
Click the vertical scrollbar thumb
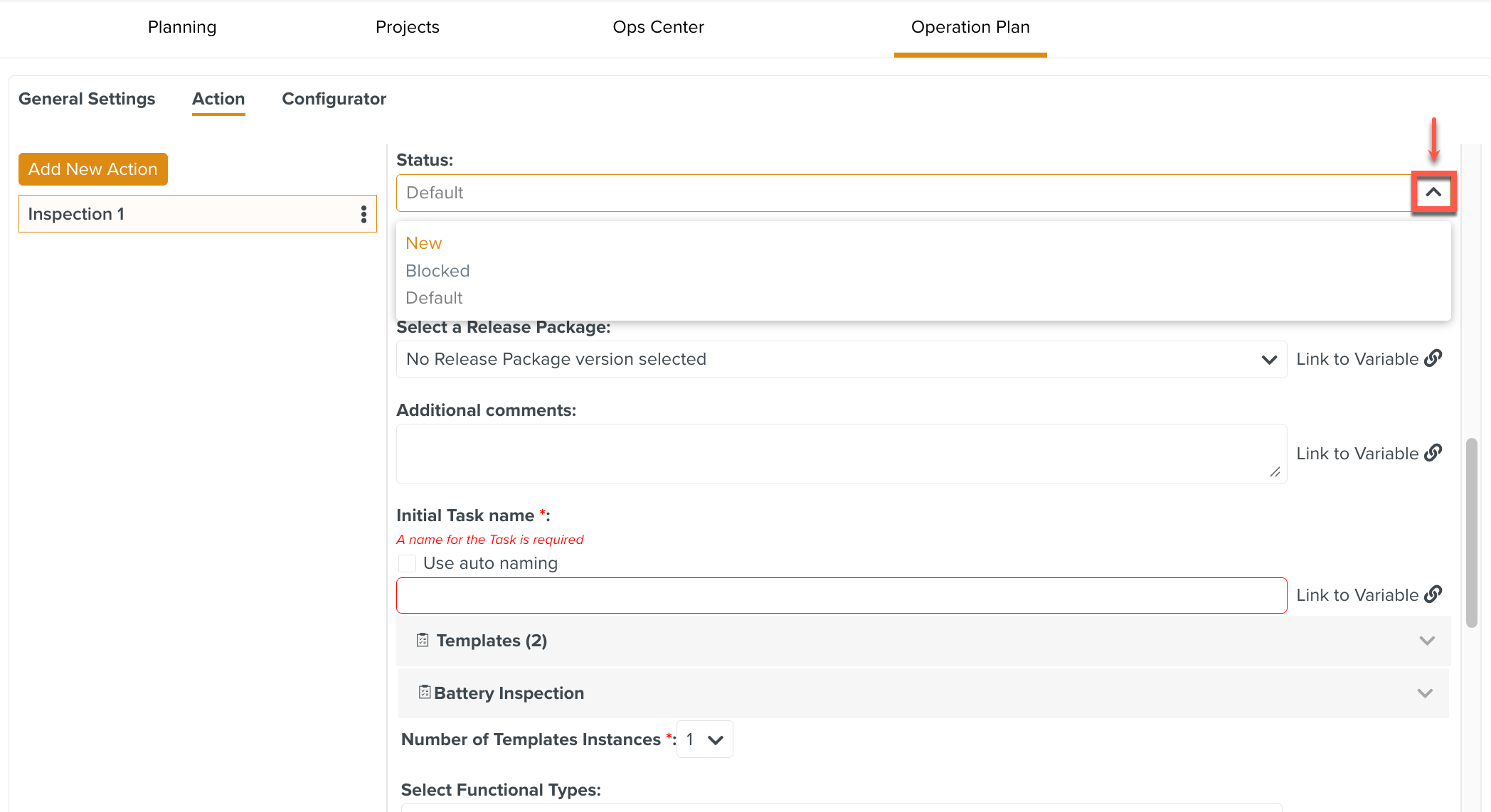(x=1472, y=533)
